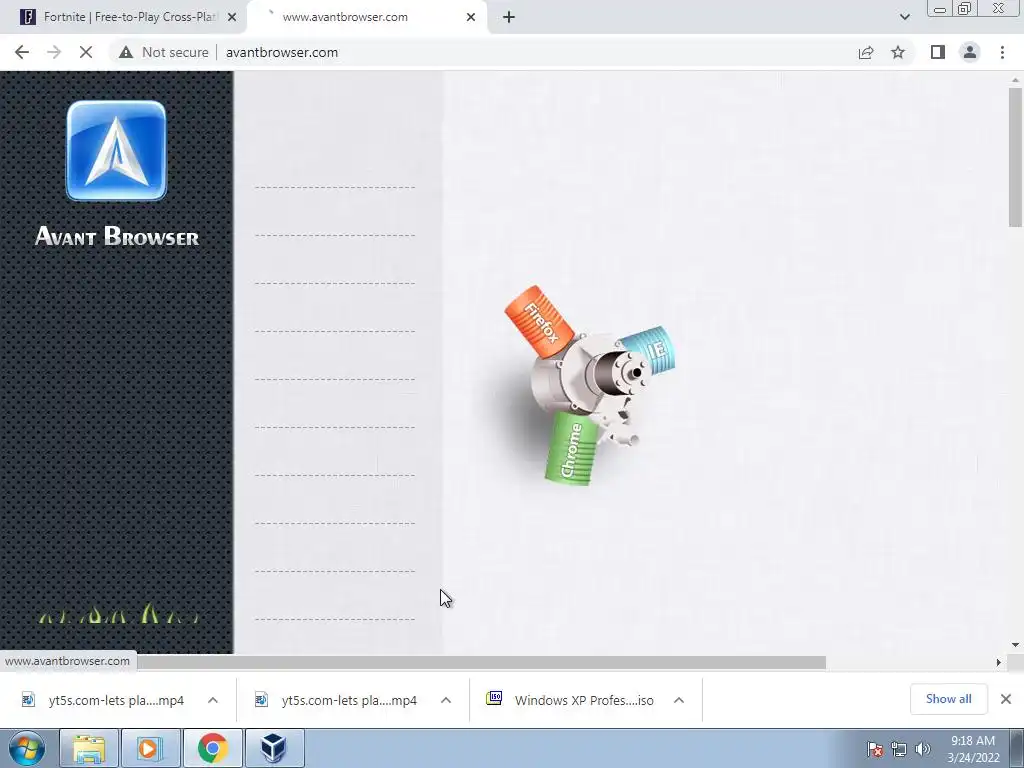Viewport: 1024px width, 768px height.
Task: Click the scroll down arrow
Action: coord(1015,645)
